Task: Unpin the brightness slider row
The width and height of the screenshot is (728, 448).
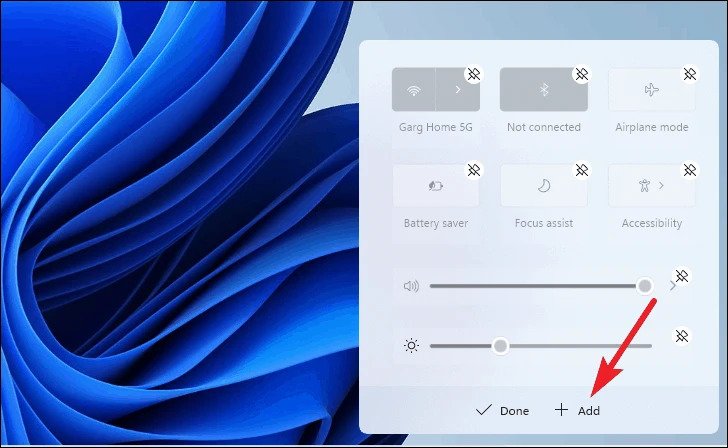Action: point(682,336)
